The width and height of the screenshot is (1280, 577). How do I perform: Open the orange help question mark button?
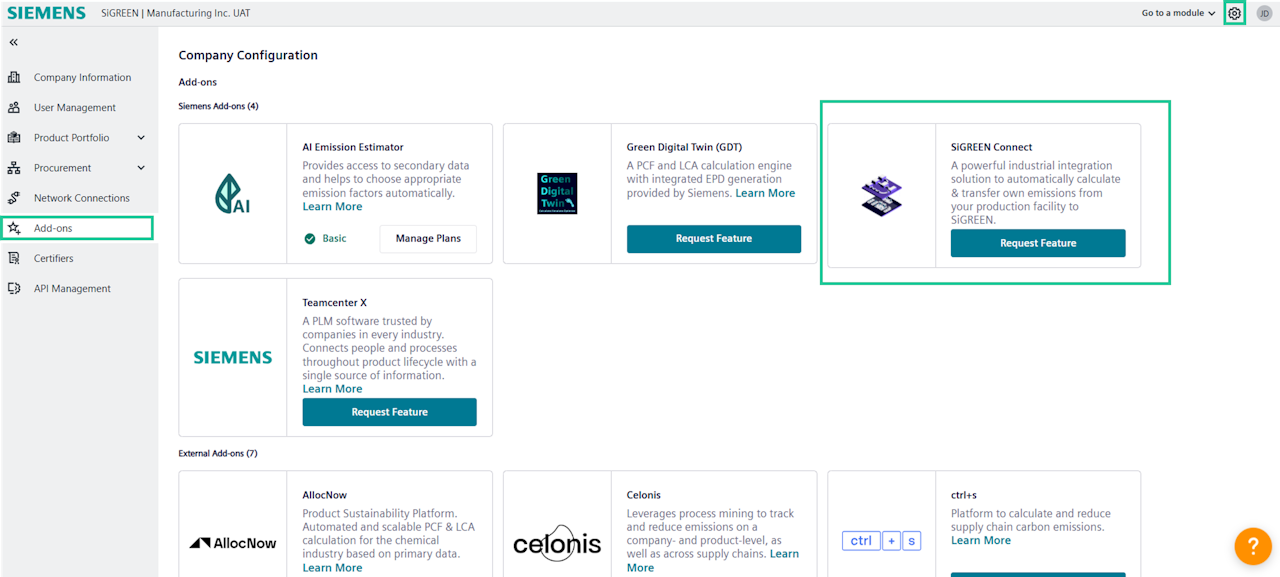(x=1253, y=546)
